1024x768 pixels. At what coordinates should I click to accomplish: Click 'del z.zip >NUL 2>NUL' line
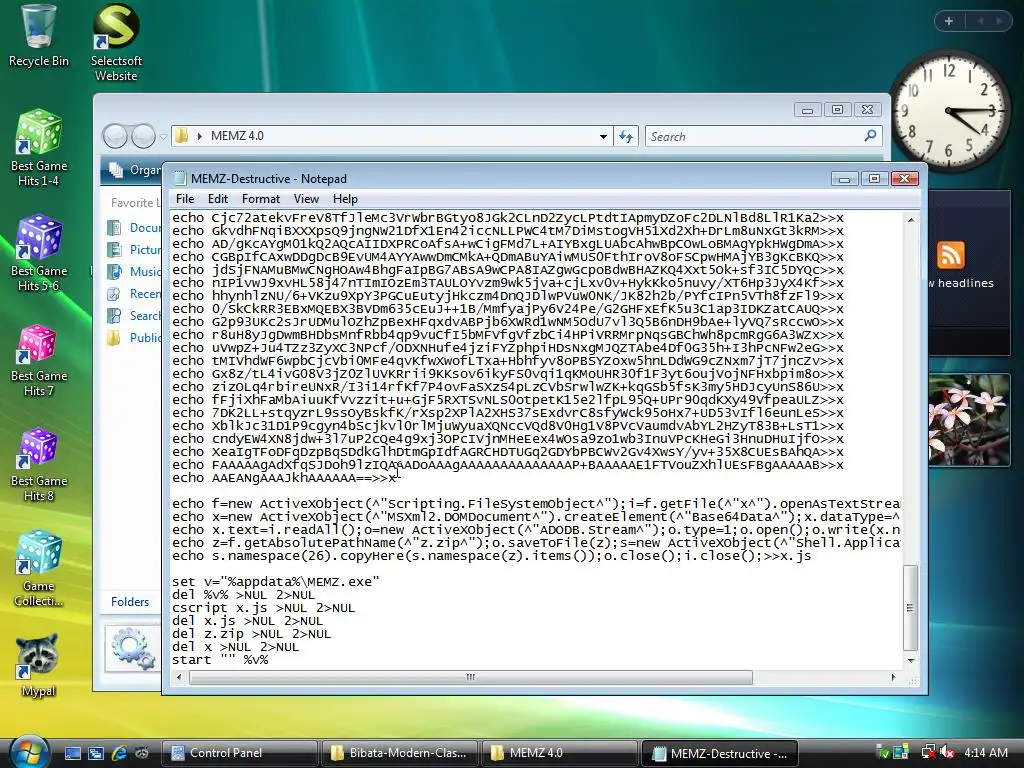pos(251,633)
